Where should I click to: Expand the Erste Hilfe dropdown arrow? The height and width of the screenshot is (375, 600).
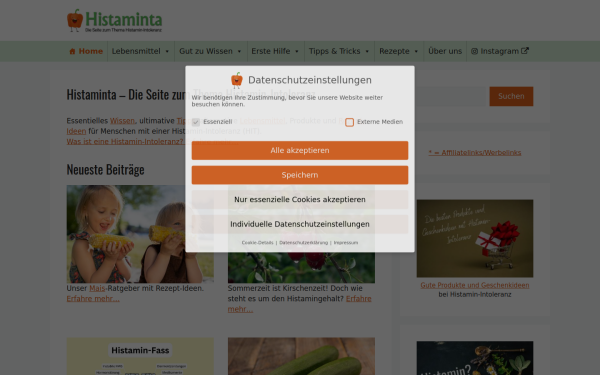297,51
